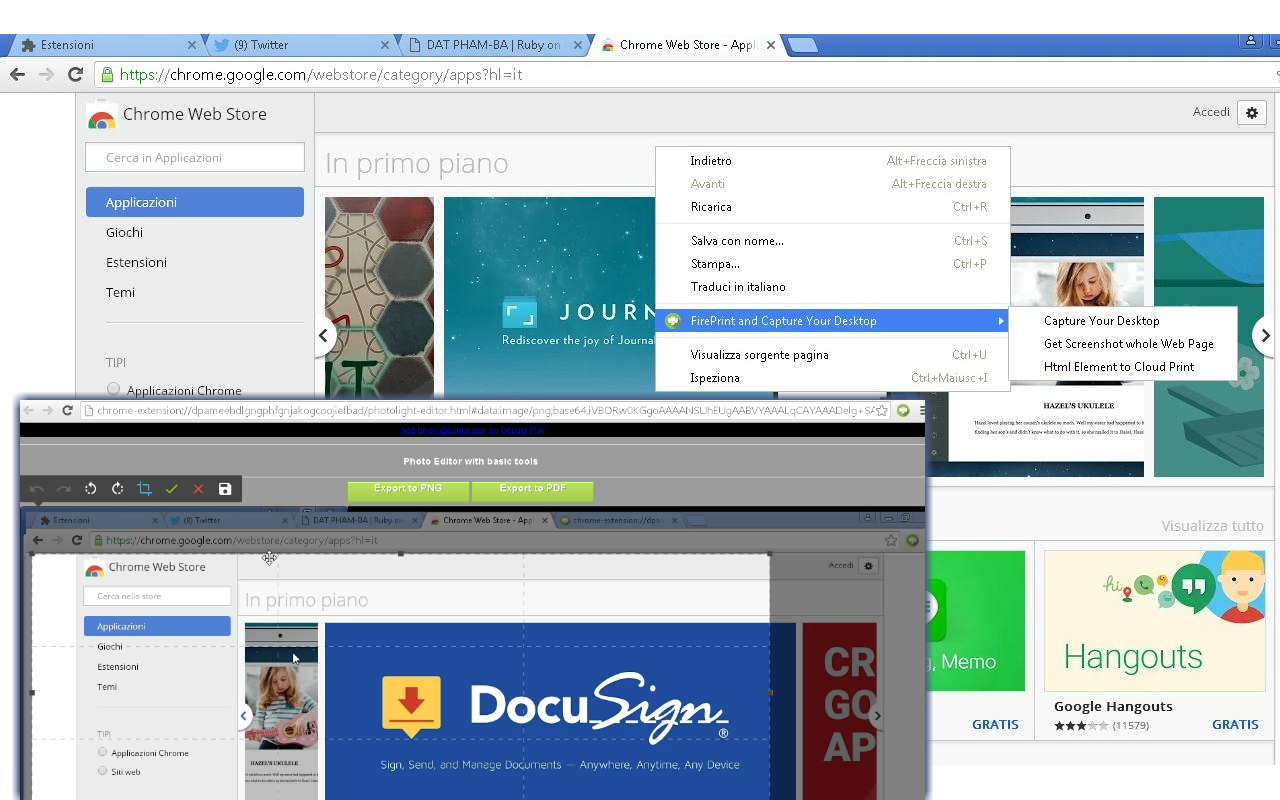This screenshot has width=1280, height=800.
Task: Select Siti web radio in the editor's captured image
Action: (102, 771)
